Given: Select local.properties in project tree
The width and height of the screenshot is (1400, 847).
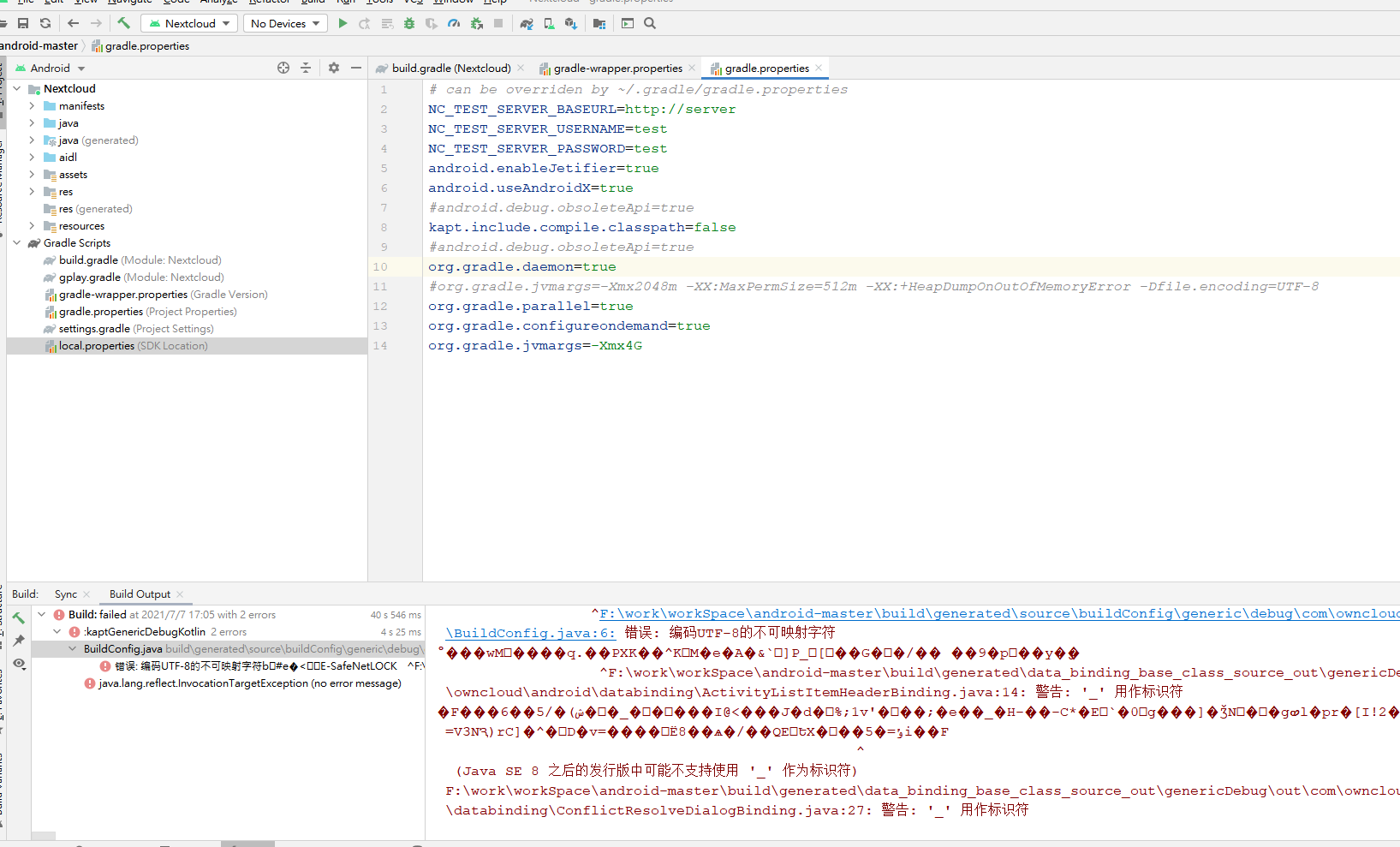Looking at the screenshot, I should point(187,346).
